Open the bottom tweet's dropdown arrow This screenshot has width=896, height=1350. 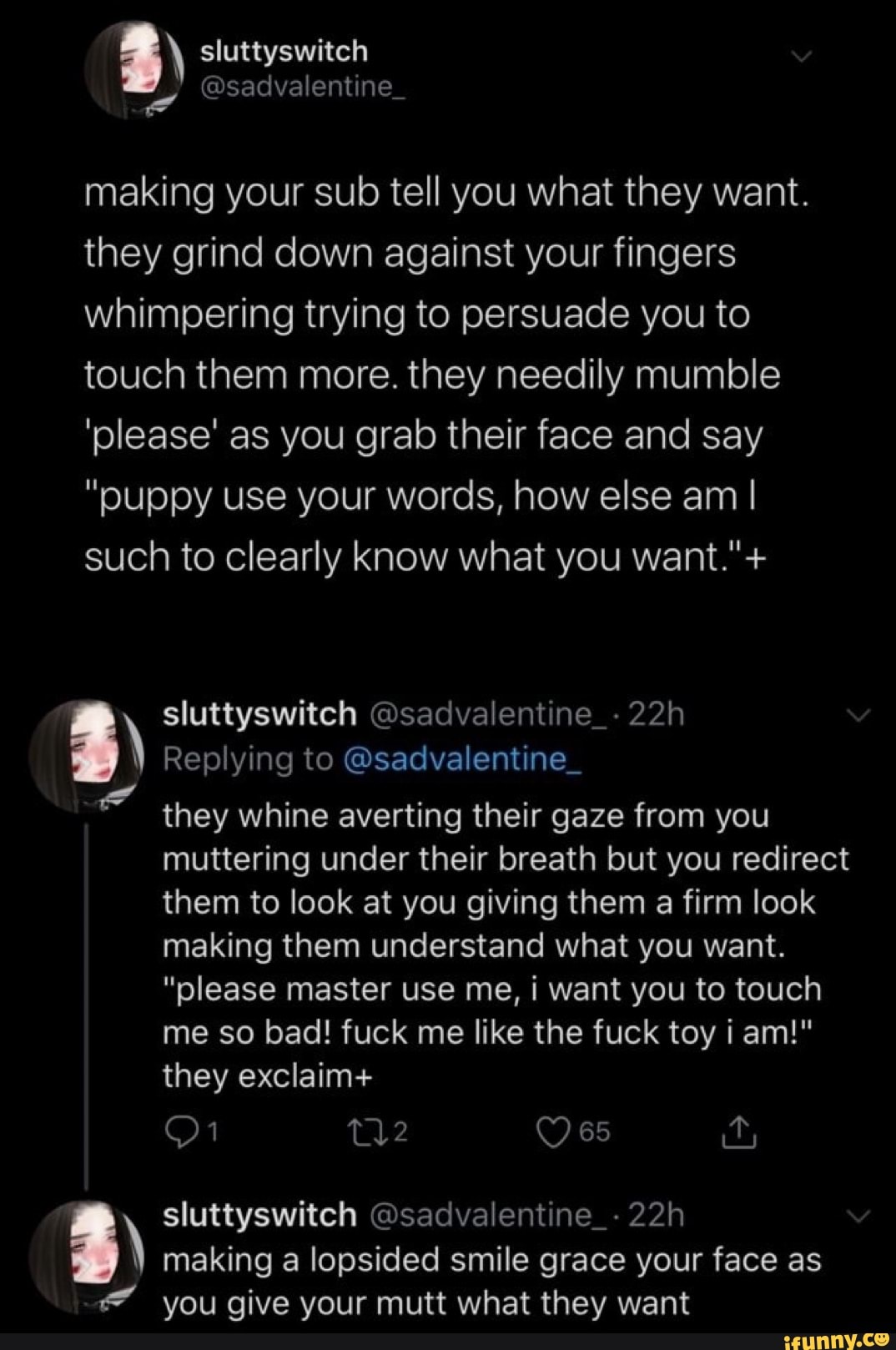[x=858, y=1217]
